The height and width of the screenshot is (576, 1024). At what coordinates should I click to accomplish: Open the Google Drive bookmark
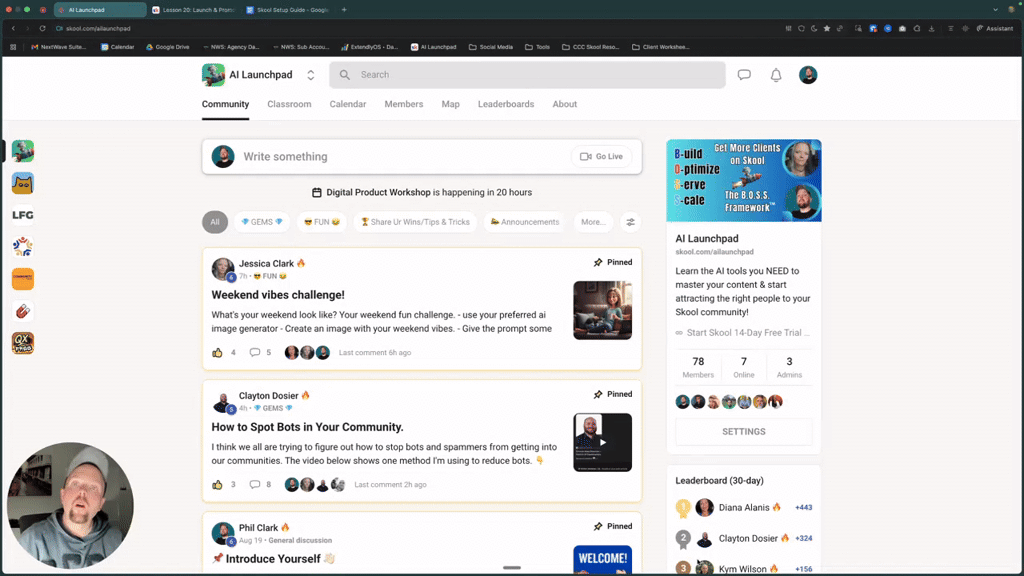[168, 47]
